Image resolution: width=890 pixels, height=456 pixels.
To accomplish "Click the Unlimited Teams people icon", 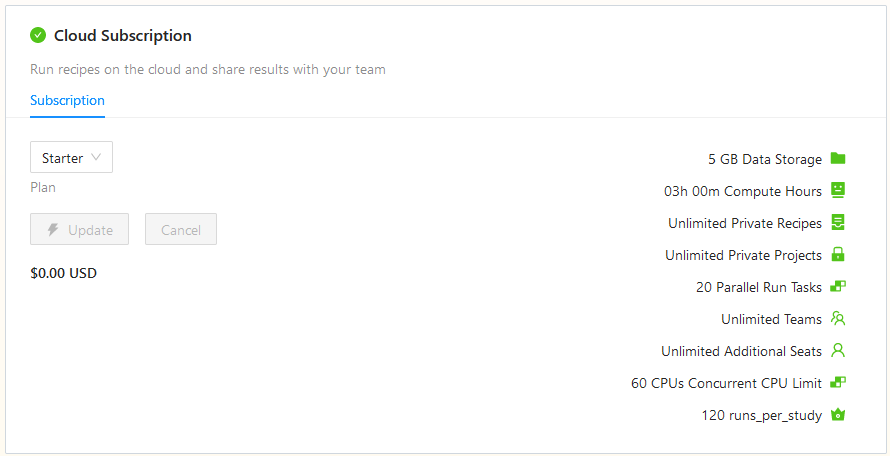I will coord(838,319).
